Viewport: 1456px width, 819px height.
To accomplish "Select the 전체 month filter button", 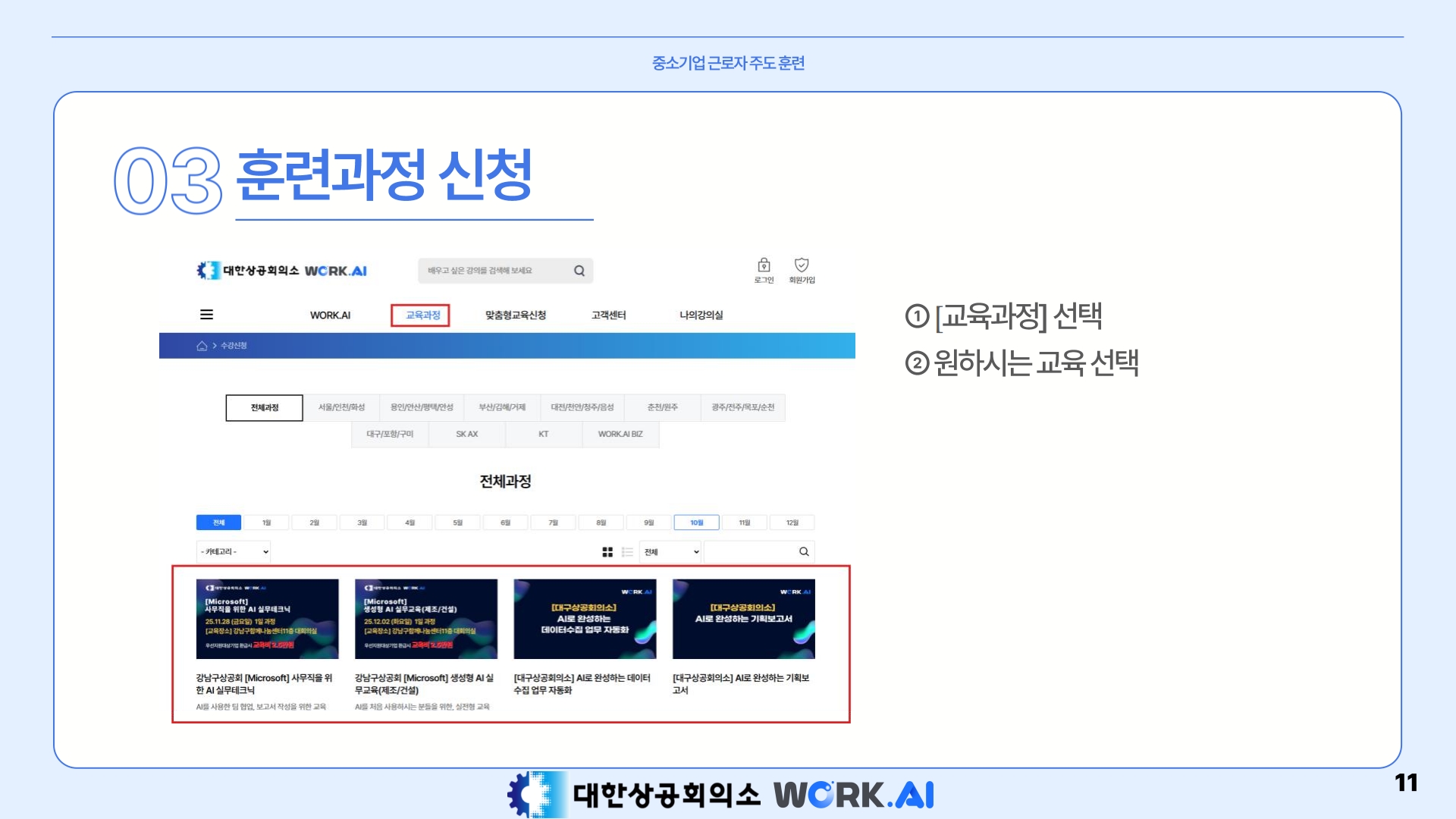I will [218, 522].
